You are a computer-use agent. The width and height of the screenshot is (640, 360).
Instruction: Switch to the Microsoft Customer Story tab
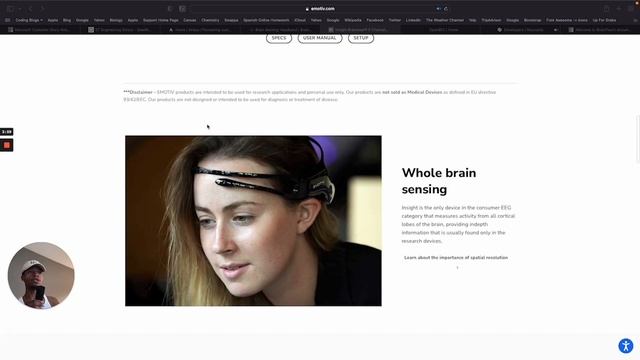pos(41,30)
